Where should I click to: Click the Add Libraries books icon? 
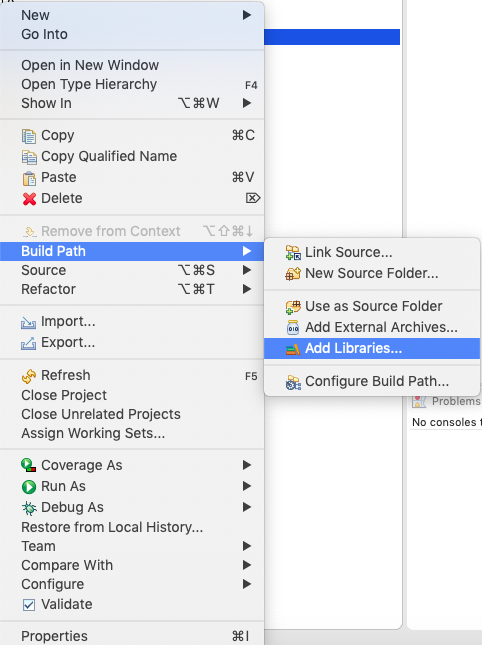click(x=293, y=349)
